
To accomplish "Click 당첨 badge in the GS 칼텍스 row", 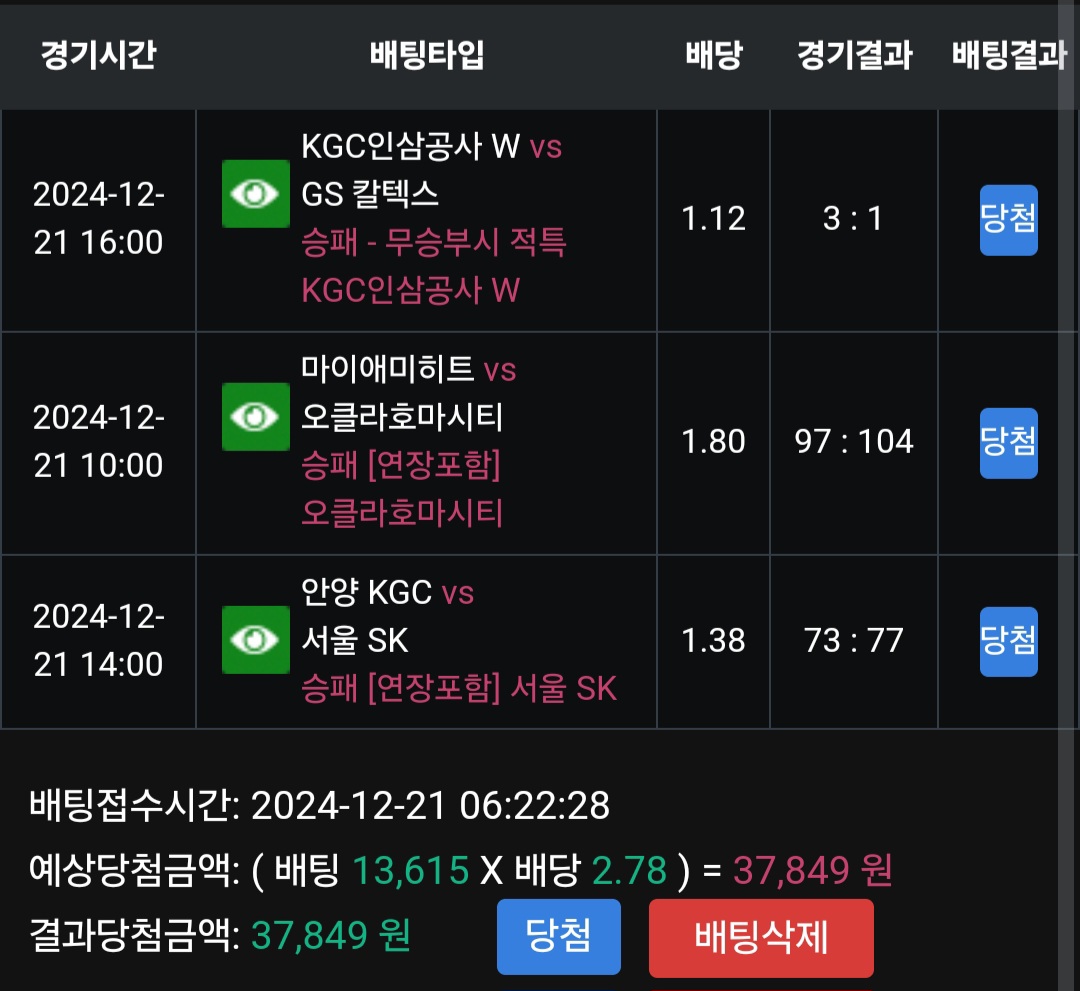I will coord(1008,220).
